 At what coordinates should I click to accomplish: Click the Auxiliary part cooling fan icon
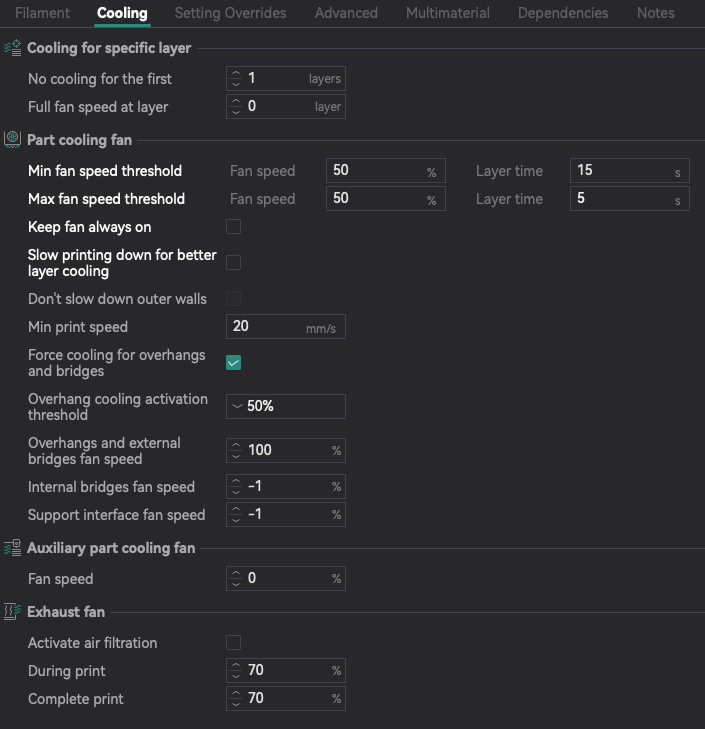click(x=13, y=548)
